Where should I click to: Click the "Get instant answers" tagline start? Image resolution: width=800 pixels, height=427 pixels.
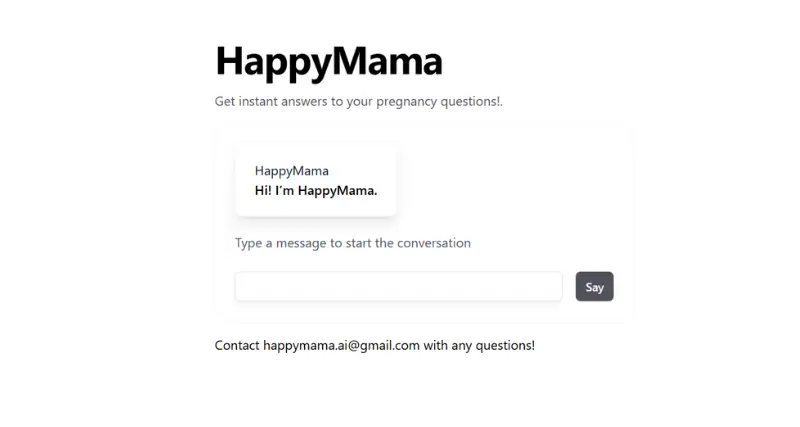coord(237,102)
